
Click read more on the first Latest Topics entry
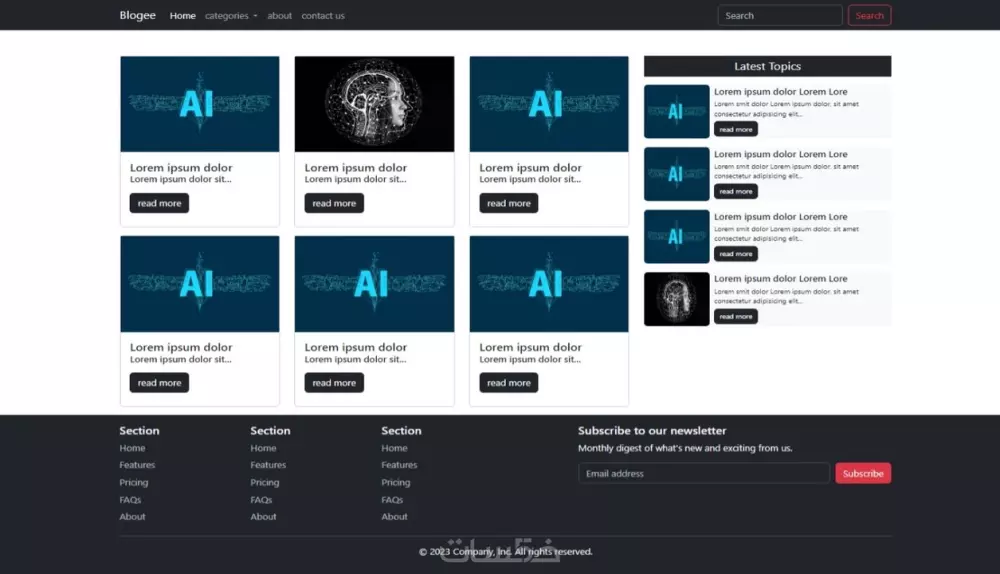(735, 129)
